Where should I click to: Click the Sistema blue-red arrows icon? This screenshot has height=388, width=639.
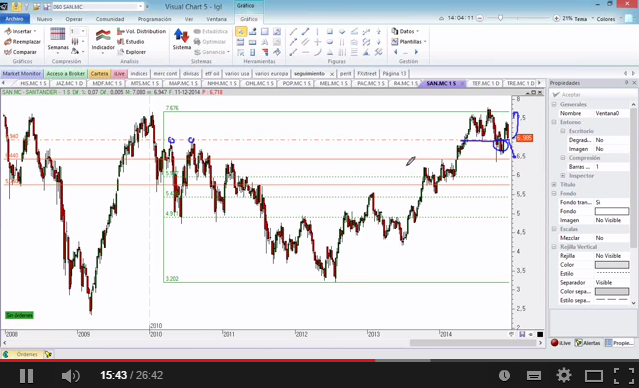(181, 35)
